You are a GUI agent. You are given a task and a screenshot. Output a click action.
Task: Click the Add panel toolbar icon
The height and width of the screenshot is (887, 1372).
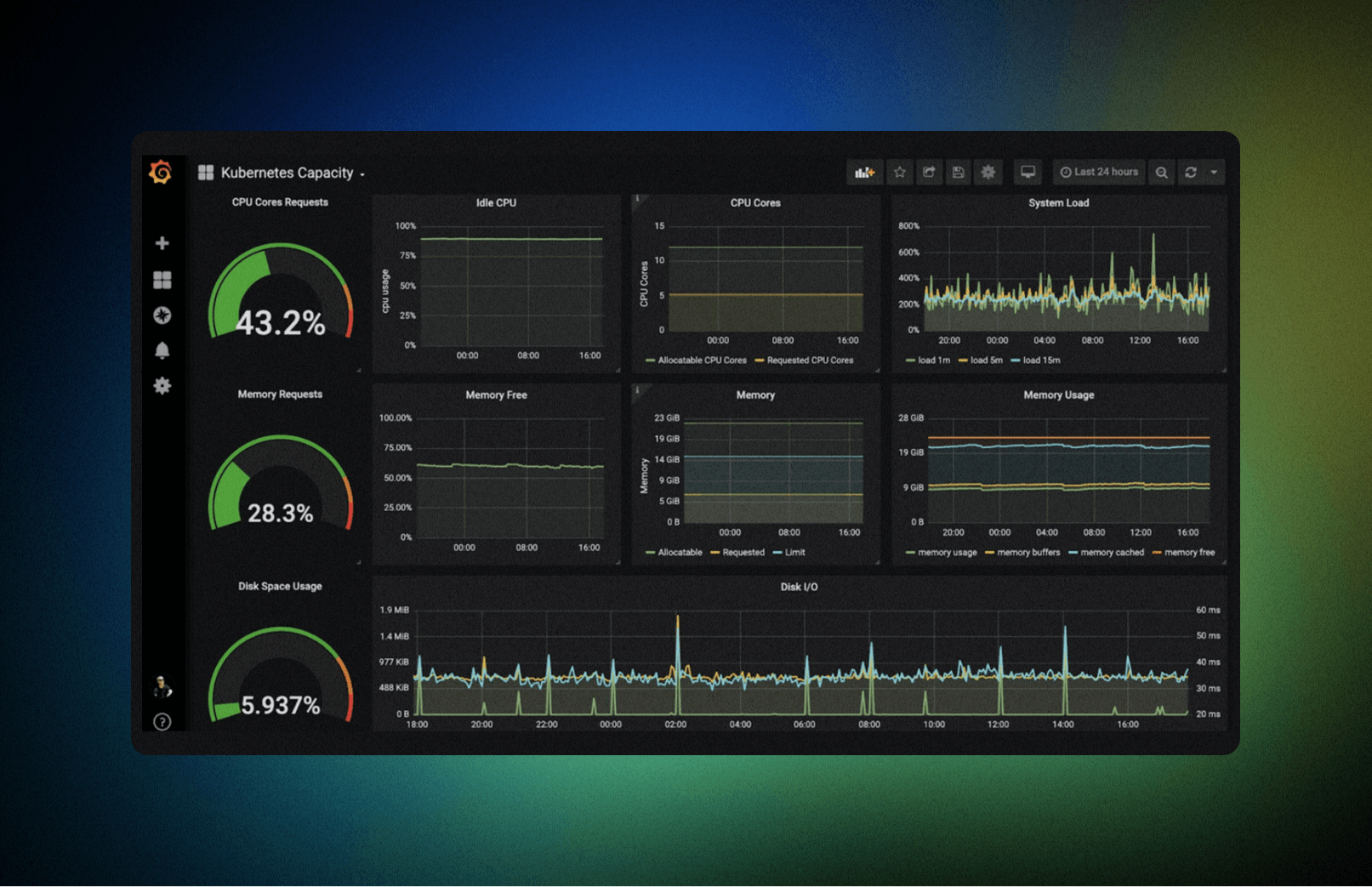point(865,173)
